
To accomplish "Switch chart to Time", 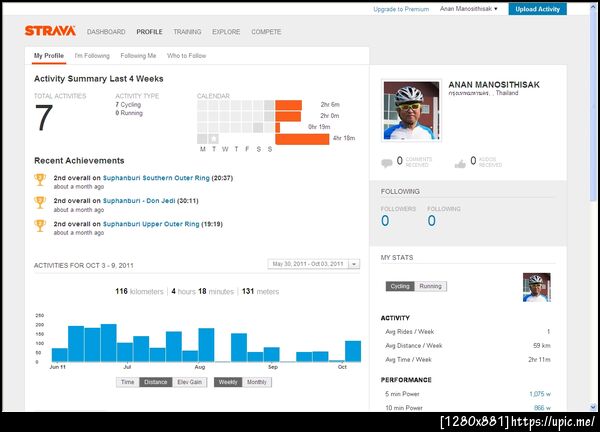I will pos(127,382).
